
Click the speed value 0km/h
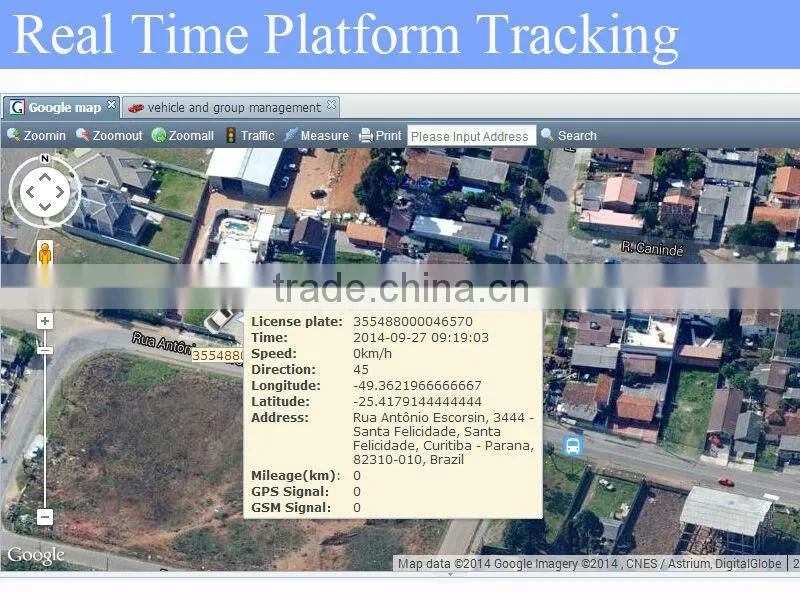tap(372, 354)
